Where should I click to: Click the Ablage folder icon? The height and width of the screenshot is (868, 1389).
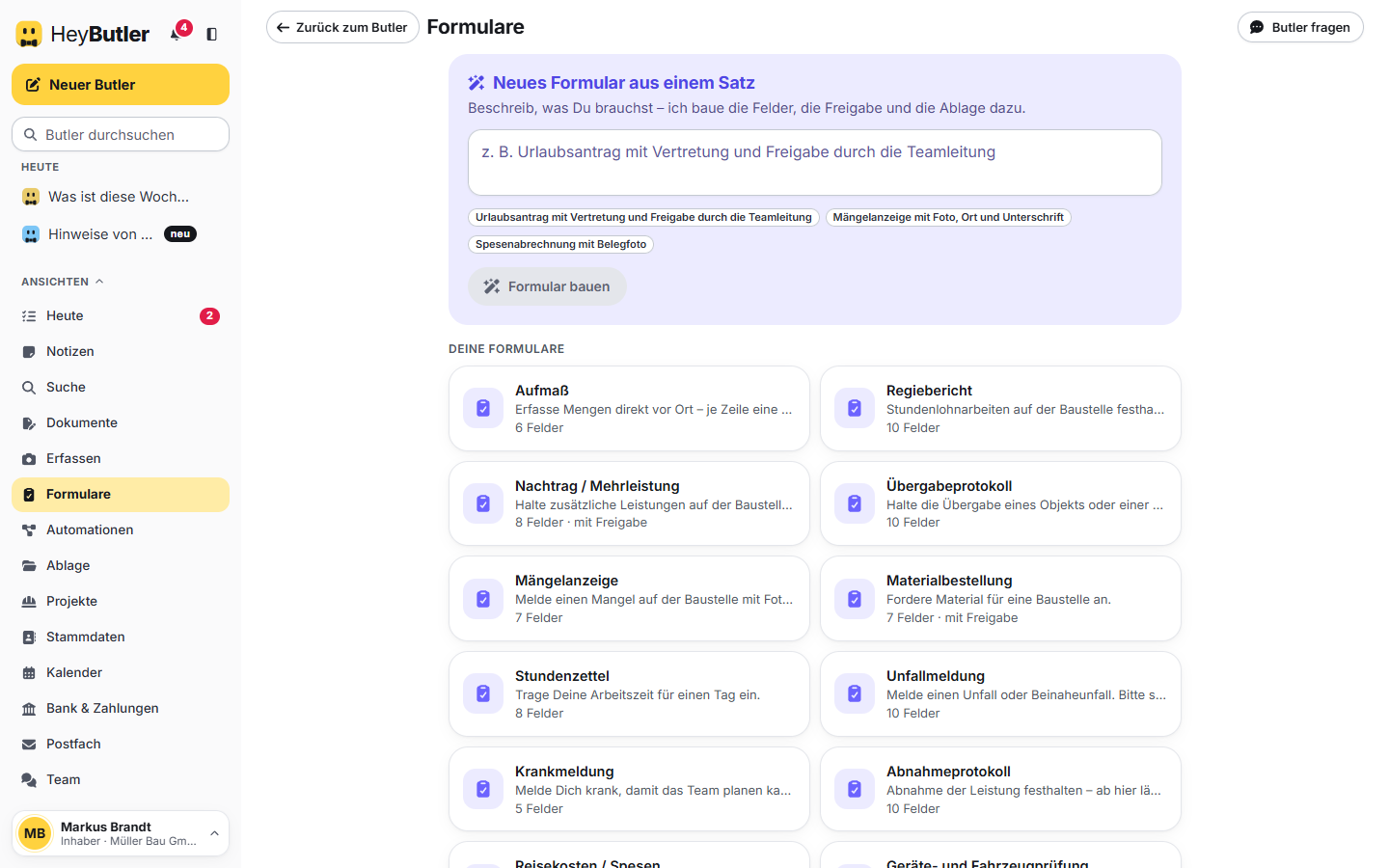point(29,566)
